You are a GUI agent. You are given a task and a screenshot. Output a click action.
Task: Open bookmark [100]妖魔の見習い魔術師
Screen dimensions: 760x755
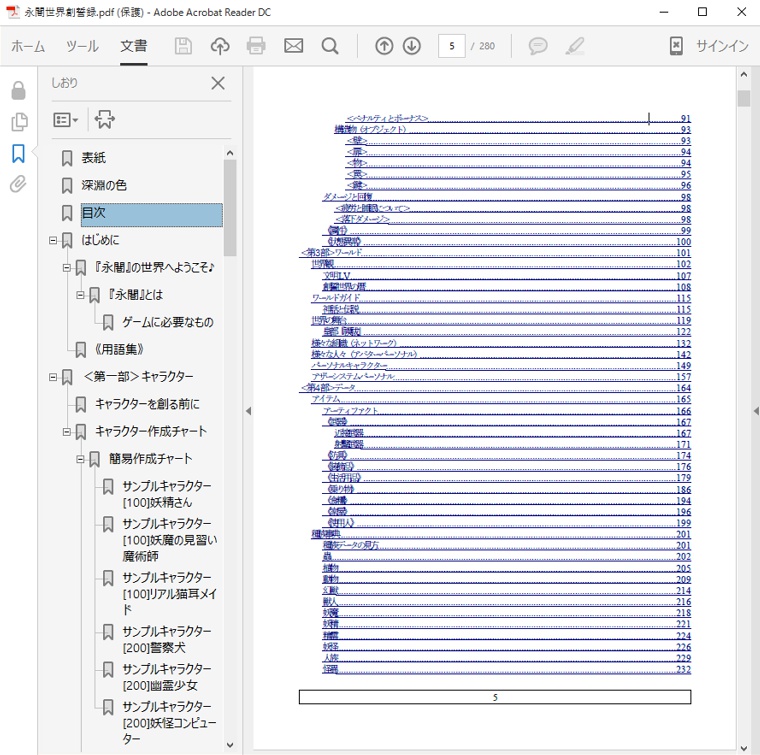(x=170, y=540)
